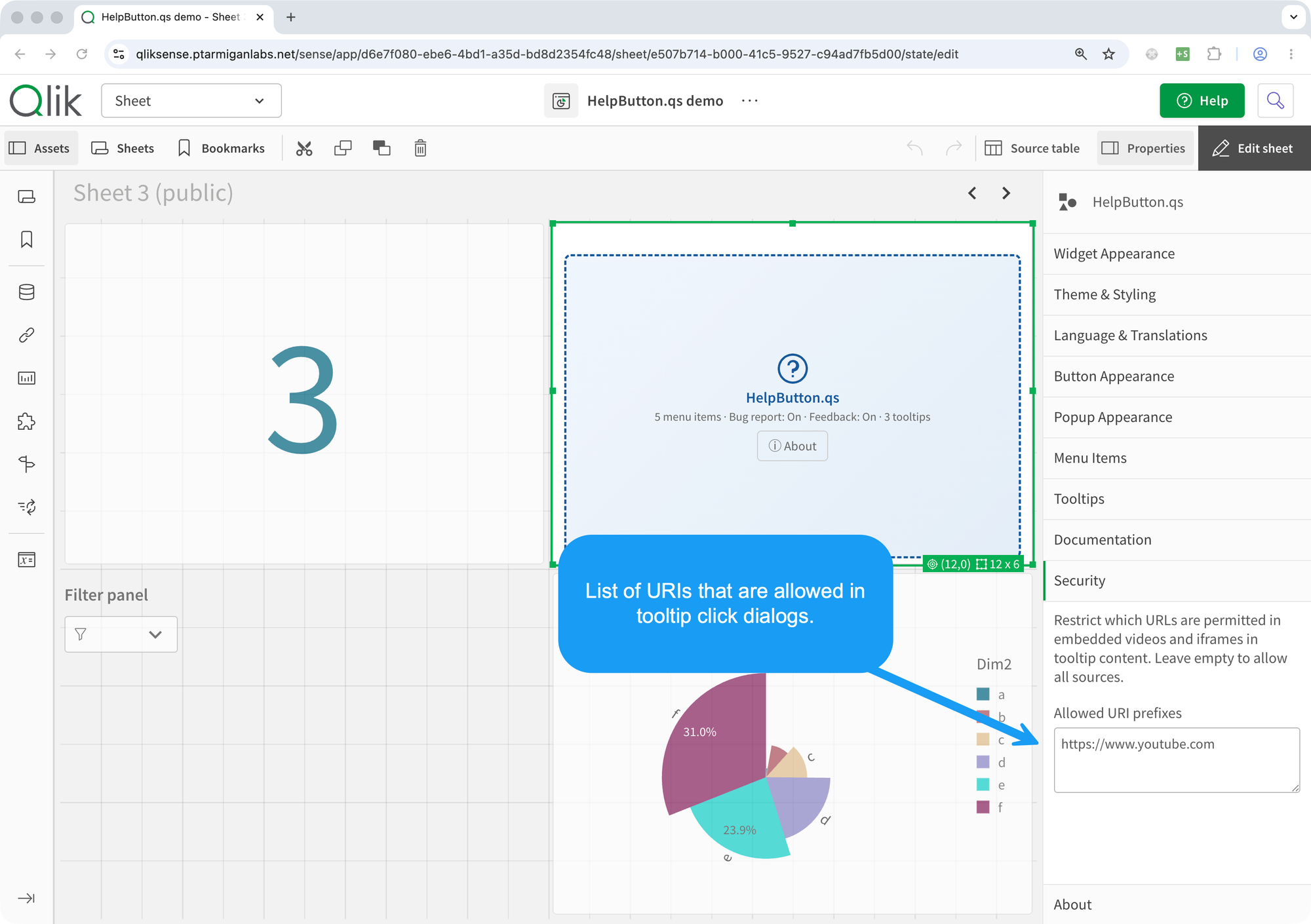Toggle the Properties panel button

click(x=1145, y=148)
